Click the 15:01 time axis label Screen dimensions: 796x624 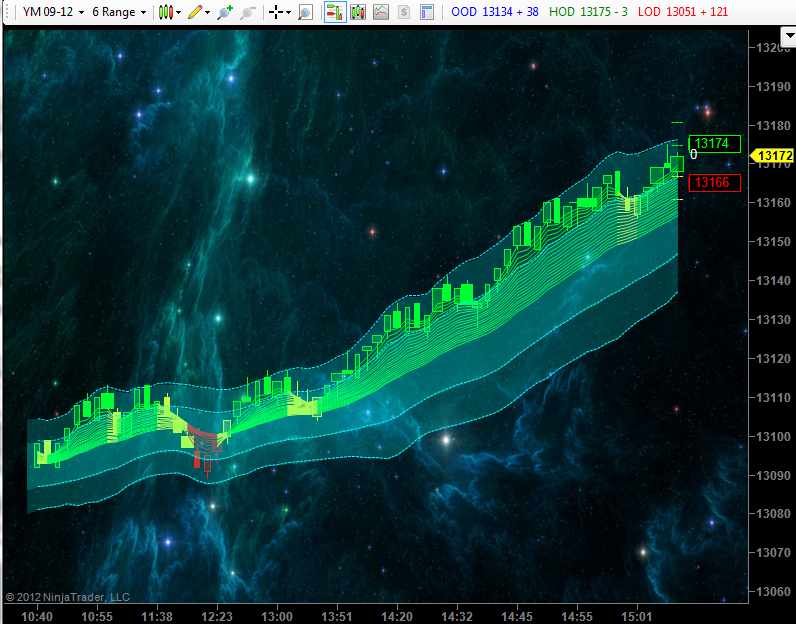tap(637, 616)
